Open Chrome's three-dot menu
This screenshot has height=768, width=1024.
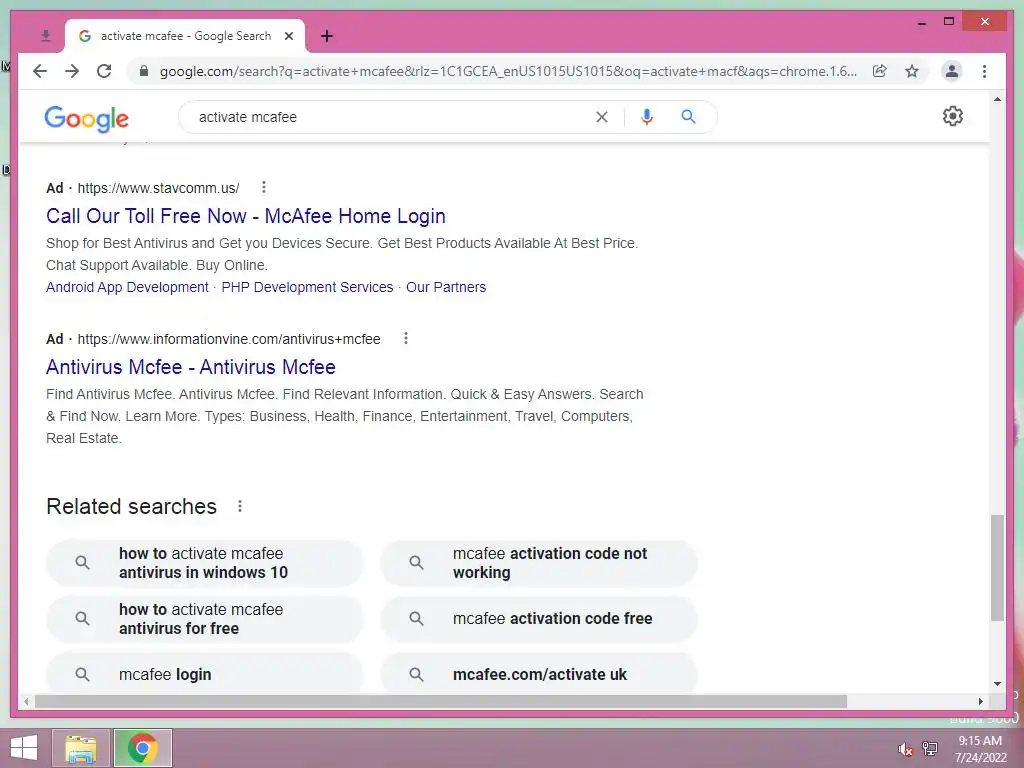(x=984, y=71)
